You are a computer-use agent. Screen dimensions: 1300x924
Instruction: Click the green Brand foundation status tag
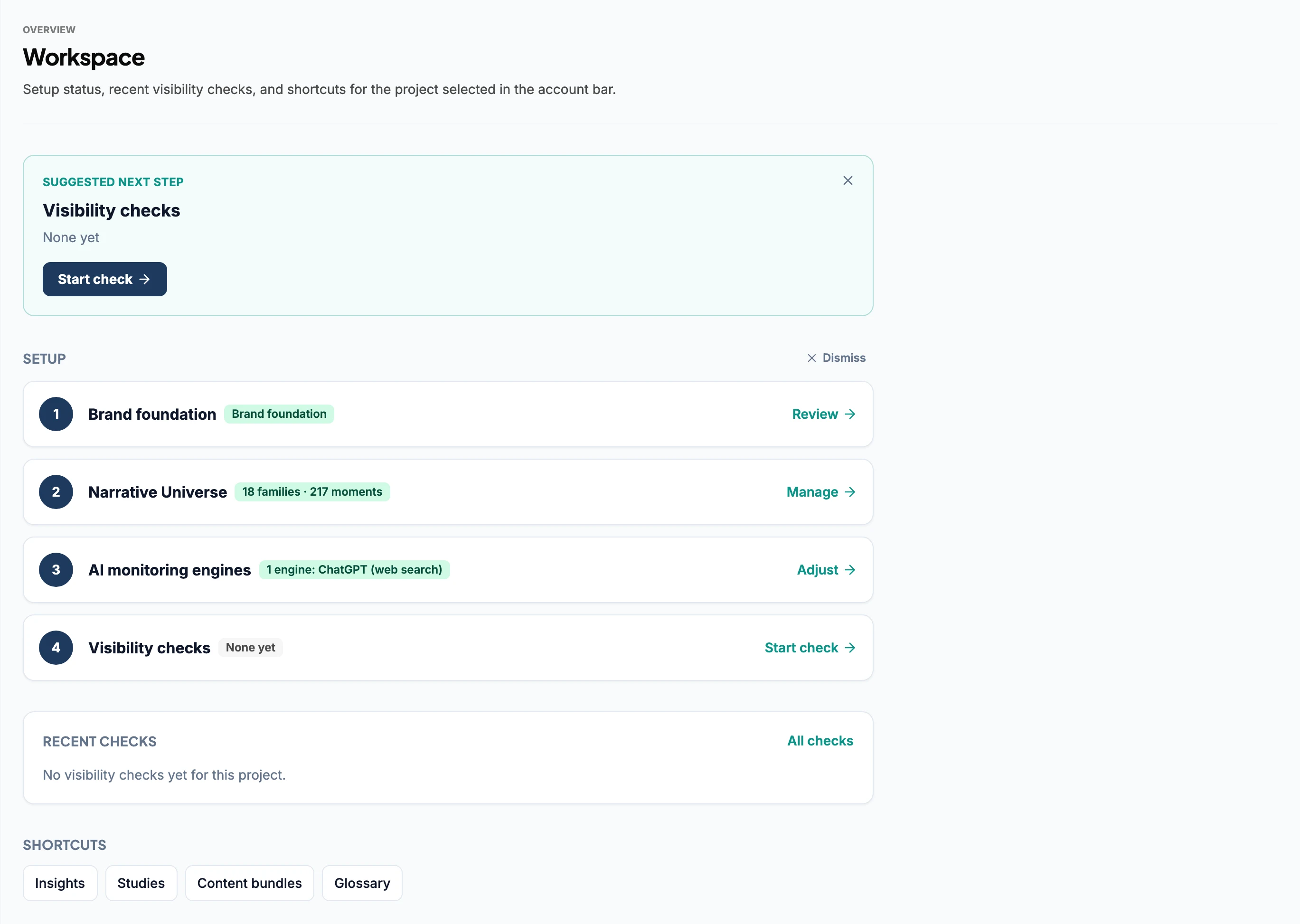click(279, 414)
